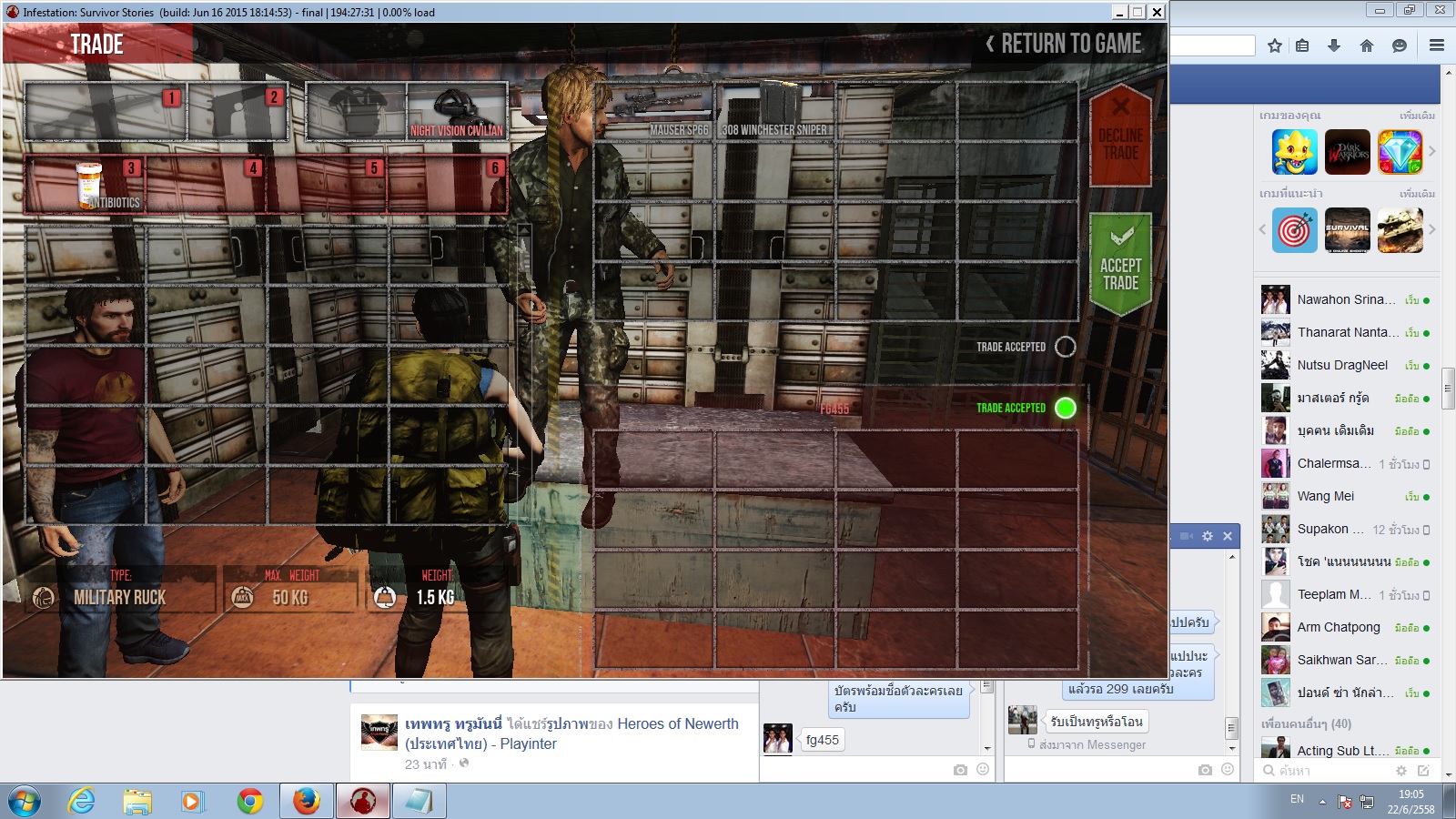
Task: Select the Night Vision Civilian item
Action: click(x=456, y=111)
